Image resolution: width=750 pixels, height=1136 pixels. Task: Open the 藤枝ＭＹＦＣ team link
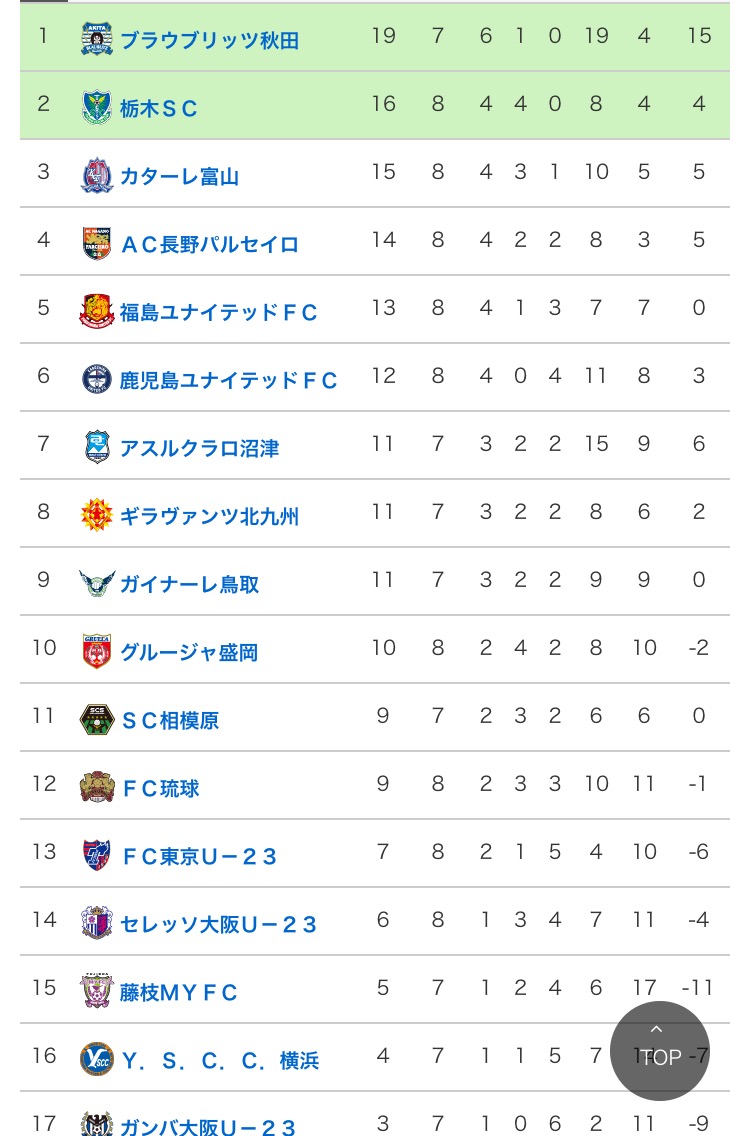pos(179,993)
